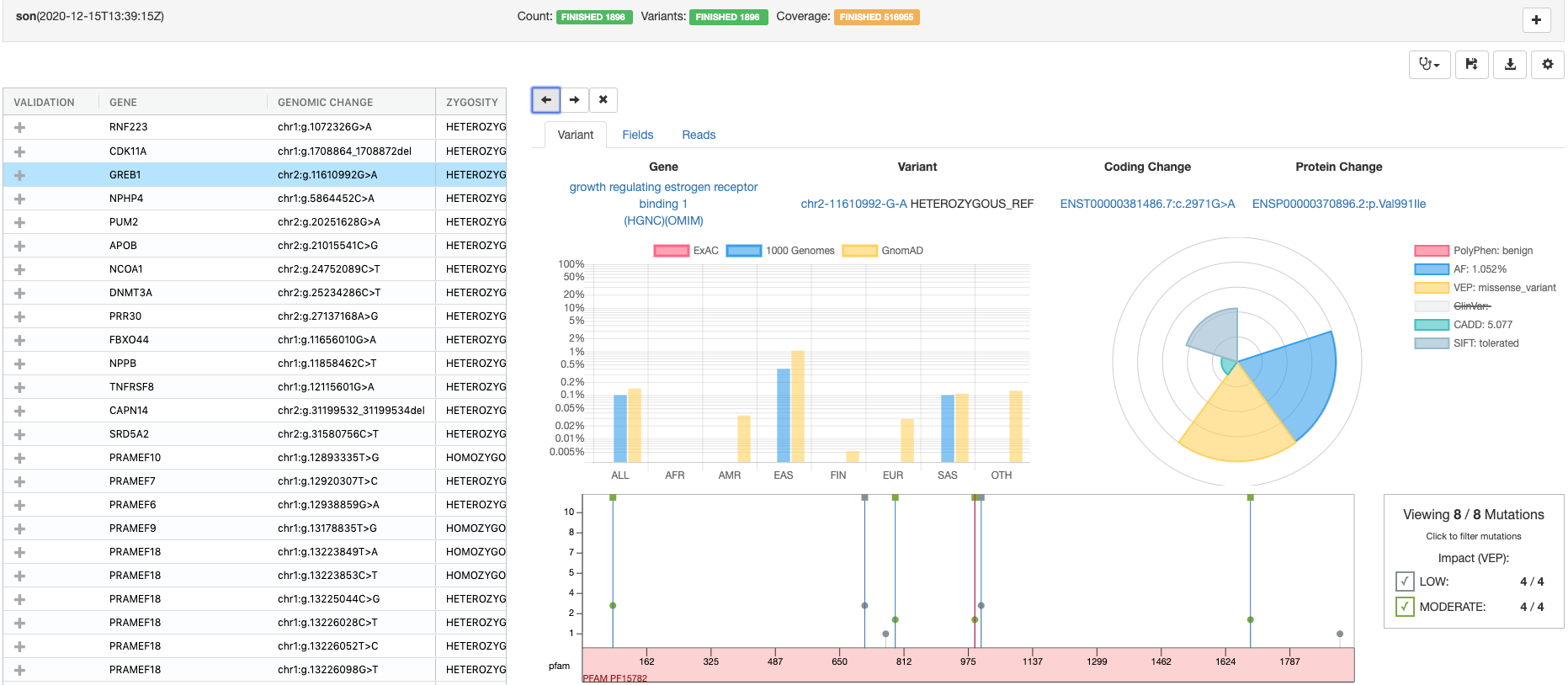Screen dimensions: 1568x685
Task: Open the HGNC gene link
Action: coord(646,220)
